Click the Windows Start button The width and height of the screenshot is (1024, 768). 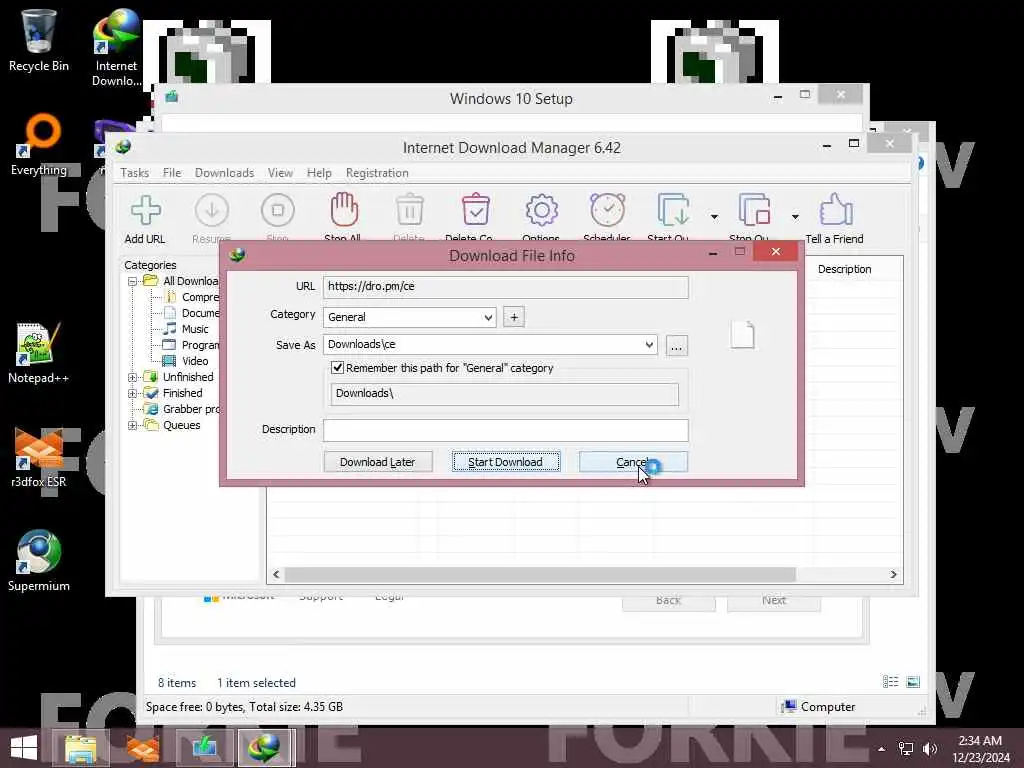point(24,748)
